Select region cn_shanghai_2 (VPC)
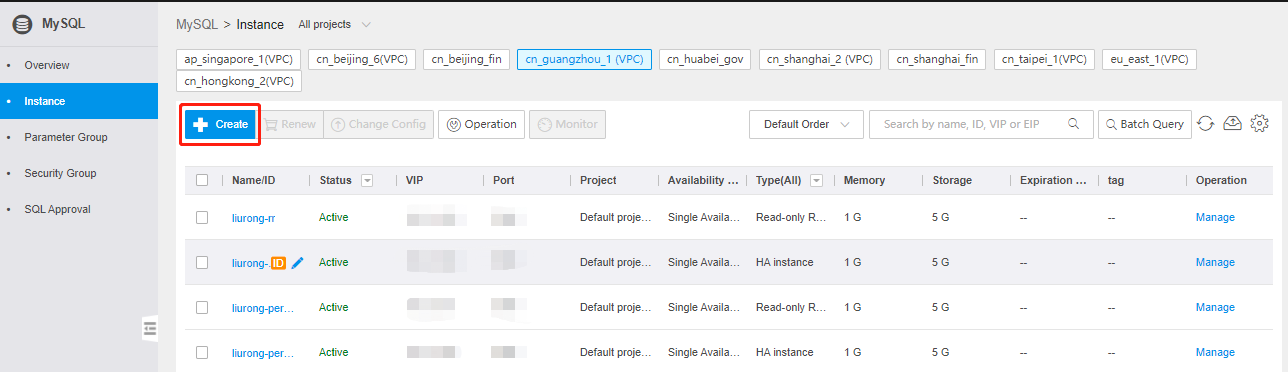 tap(820, 59)
